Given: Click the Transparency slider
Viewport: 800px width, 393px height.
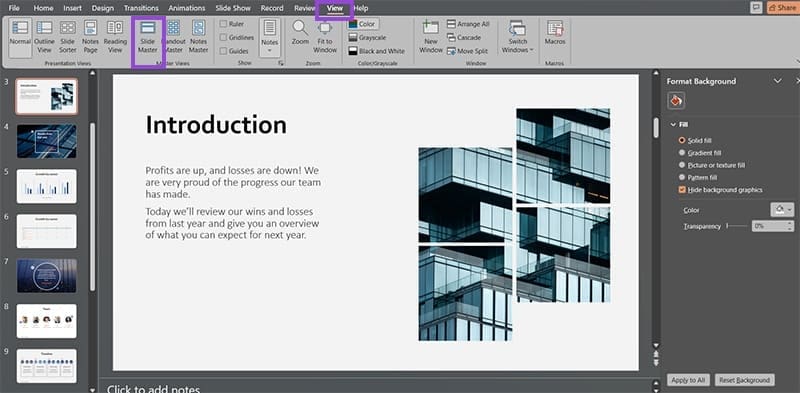Looking at the screenshot, I should click(x=737, y=226).
